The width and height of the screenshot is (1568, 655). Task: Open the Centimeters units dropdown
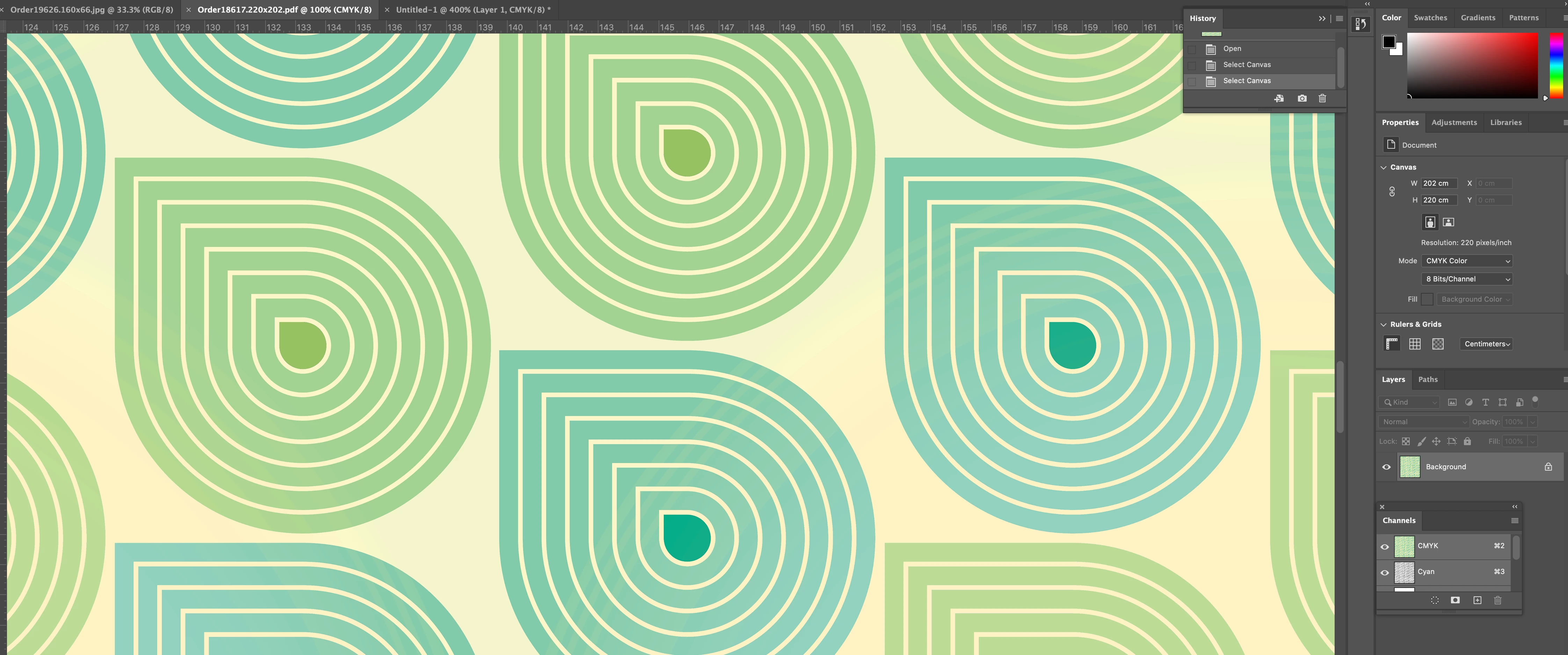(x=1486, y=344)
